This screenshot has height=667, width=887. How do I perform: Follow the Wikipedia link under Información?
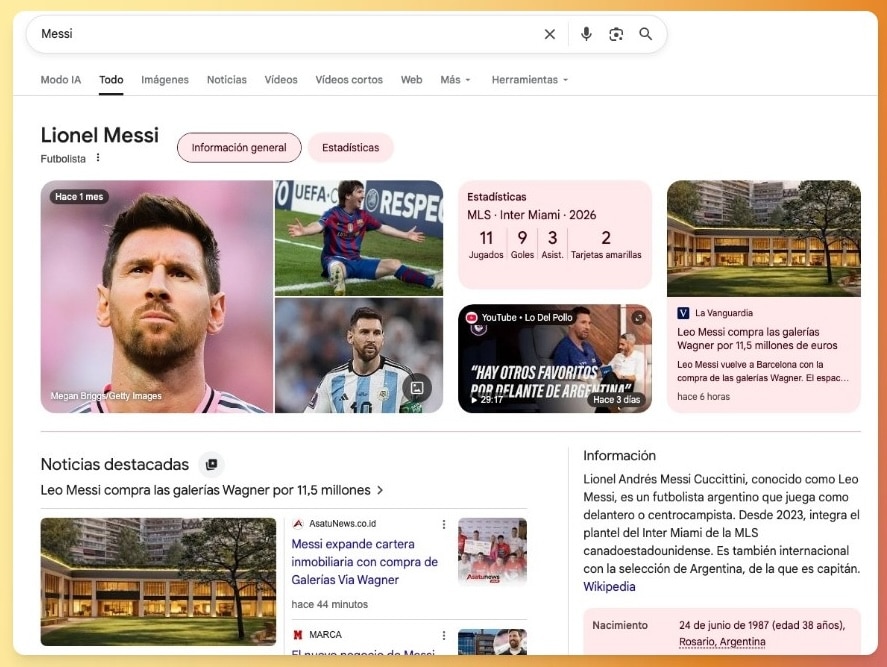pos(609,587)
